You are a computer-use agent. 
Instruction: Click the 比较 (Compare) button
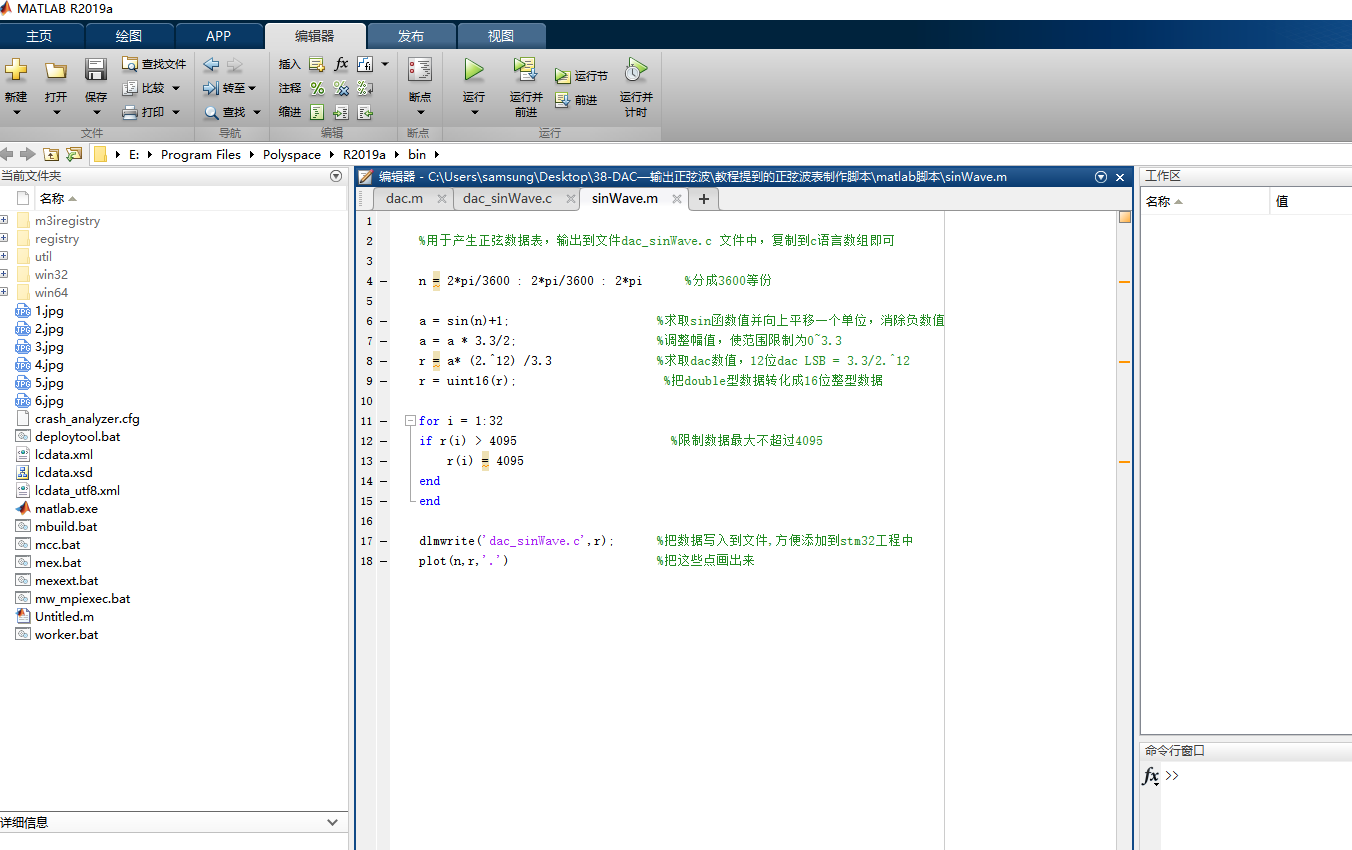[151, 88]
